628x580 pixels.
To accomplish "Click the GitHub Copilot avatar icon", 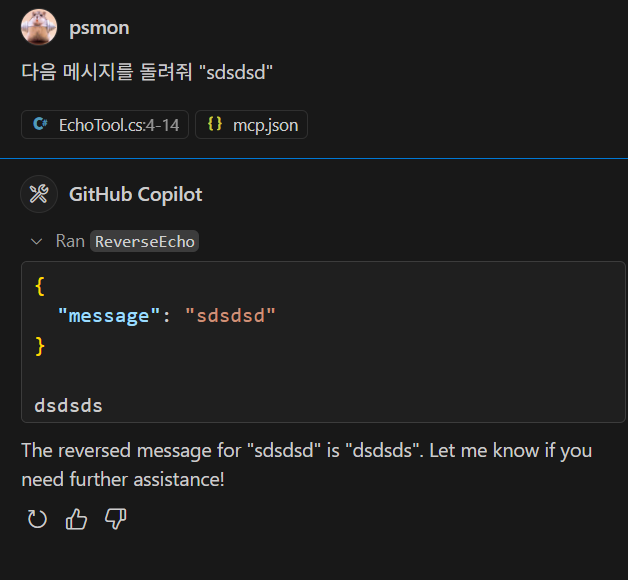I will point(39,194).
